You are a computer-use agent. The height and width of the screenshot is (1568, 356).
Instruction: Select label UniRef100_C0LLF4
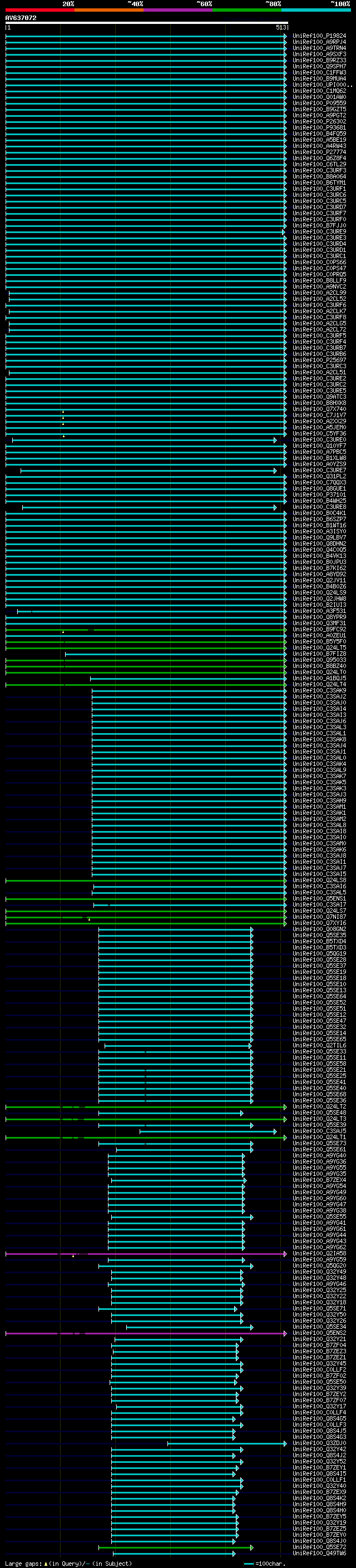(x=319, y=1413)
